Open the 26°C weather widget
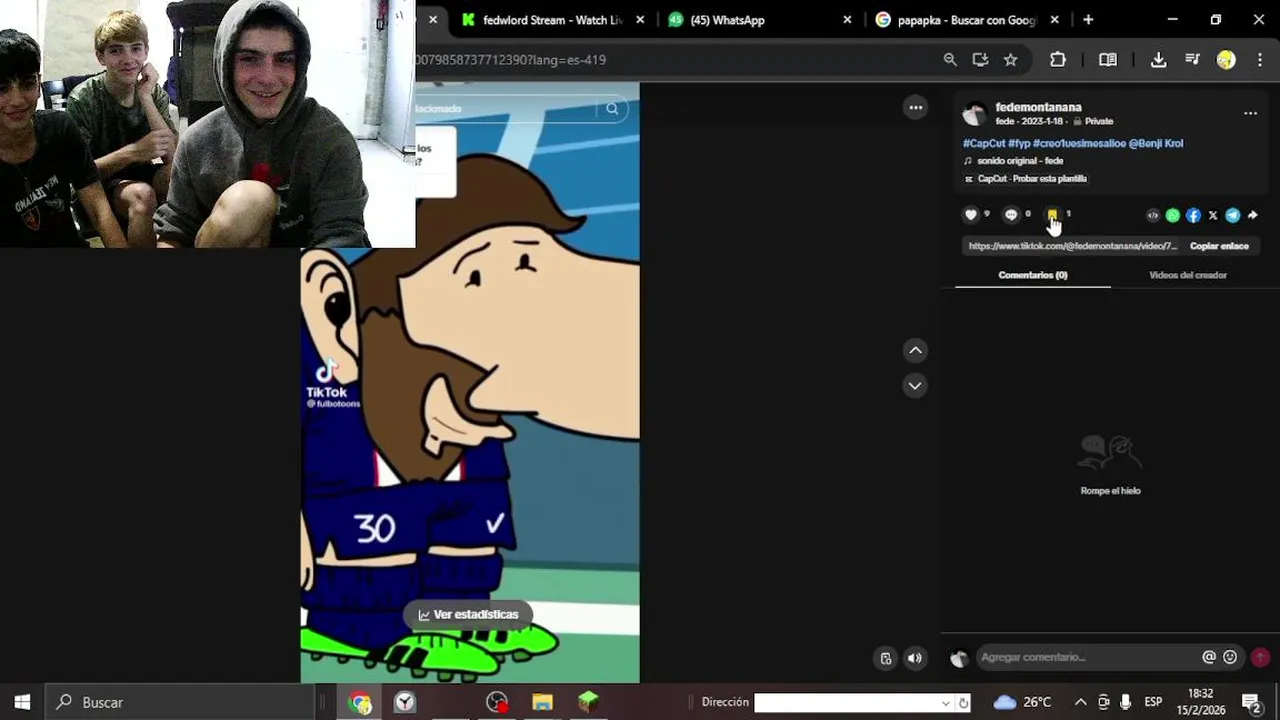Screen dimensions: 1280x720 1023,702
